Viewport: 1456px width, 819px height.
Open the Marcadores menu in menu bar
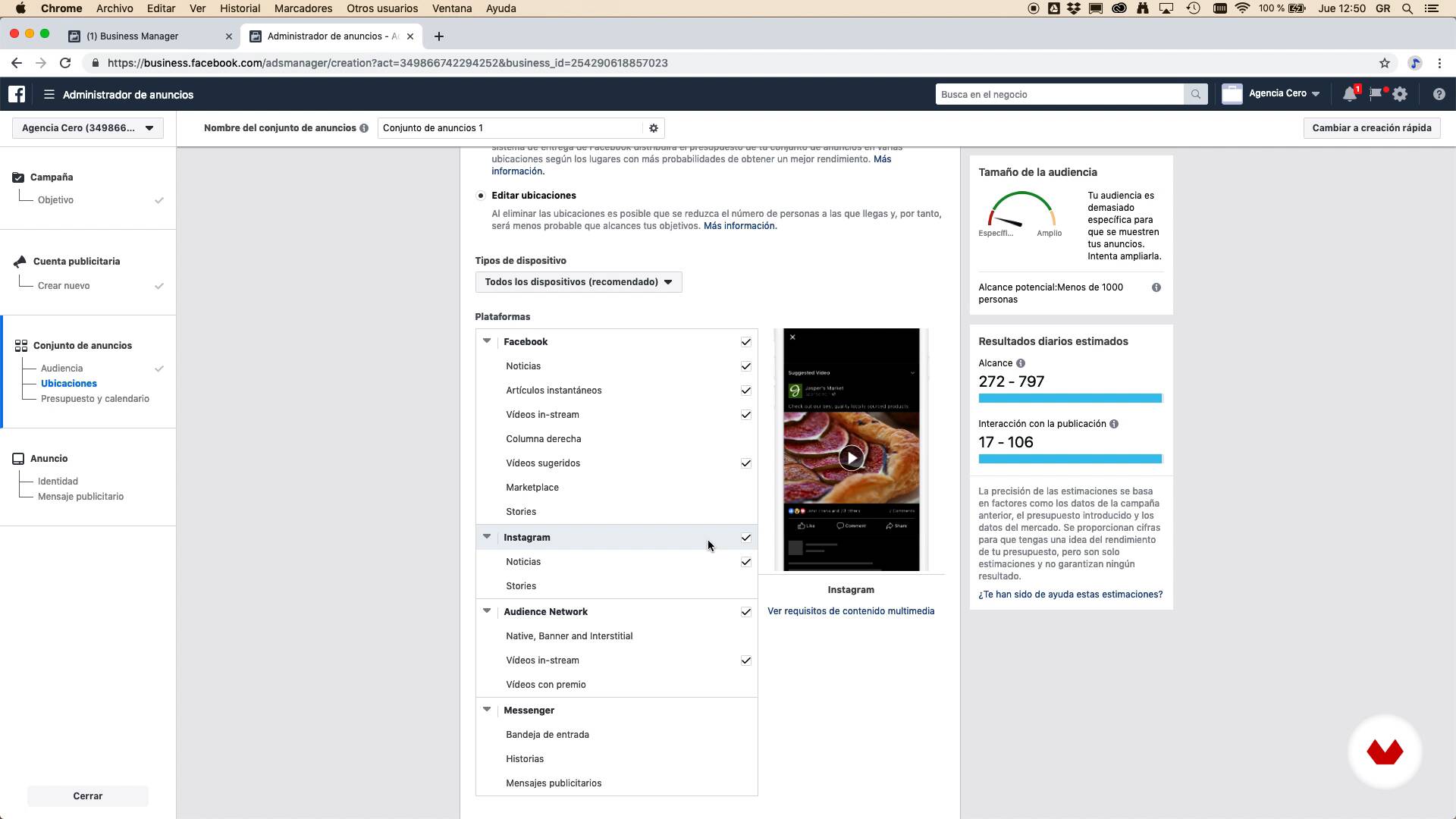click(303, 8)
